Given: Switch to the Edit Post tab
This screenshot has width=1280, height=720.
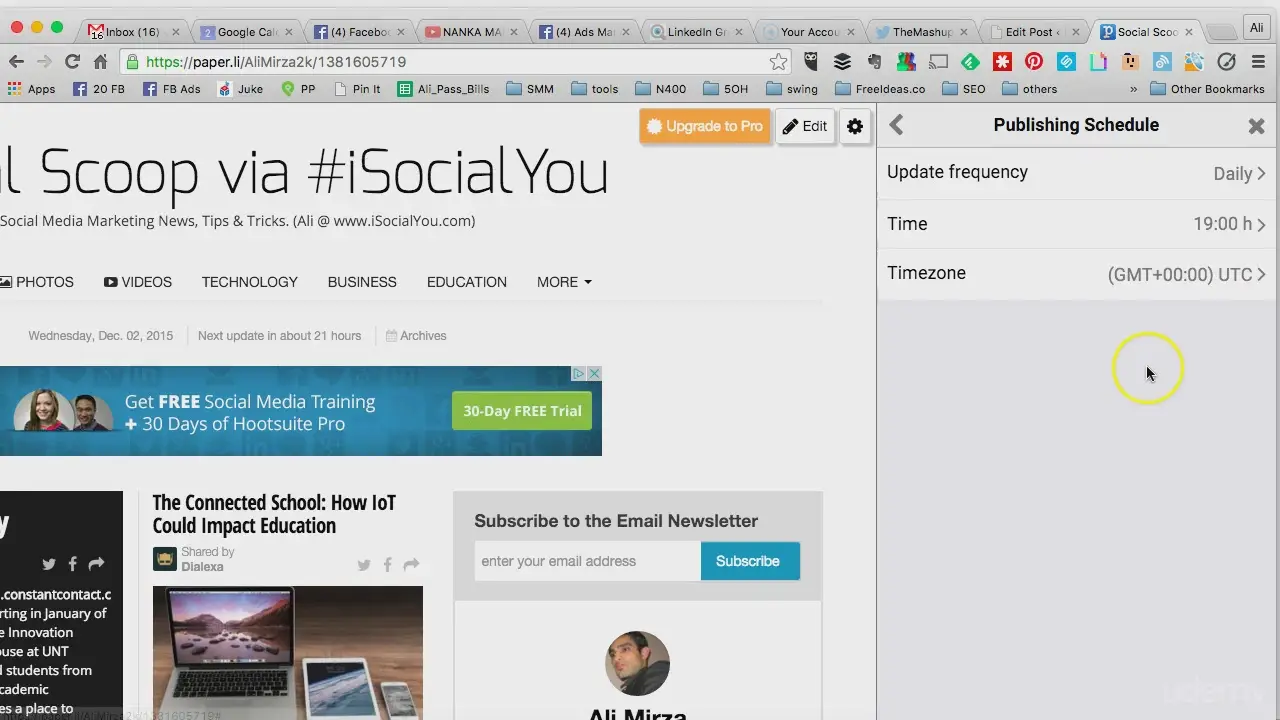Looking at the screenshot, I should [x=1032, y=32].
